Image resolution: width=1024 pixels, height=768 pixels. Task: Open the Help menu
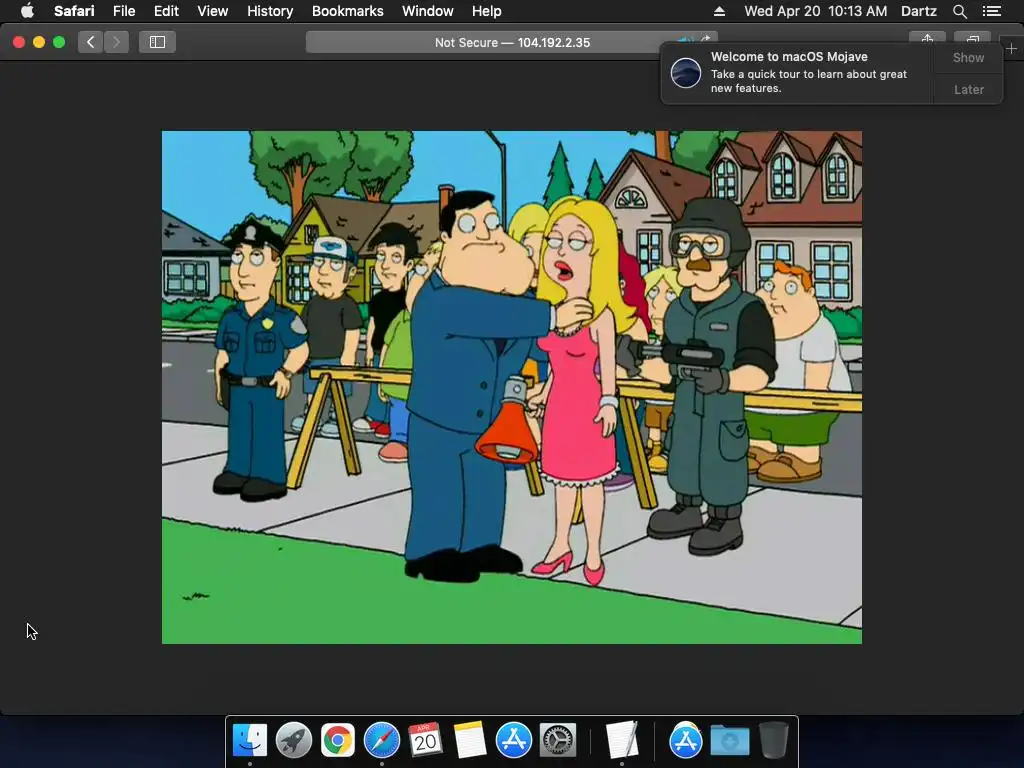tap(487, 11)
